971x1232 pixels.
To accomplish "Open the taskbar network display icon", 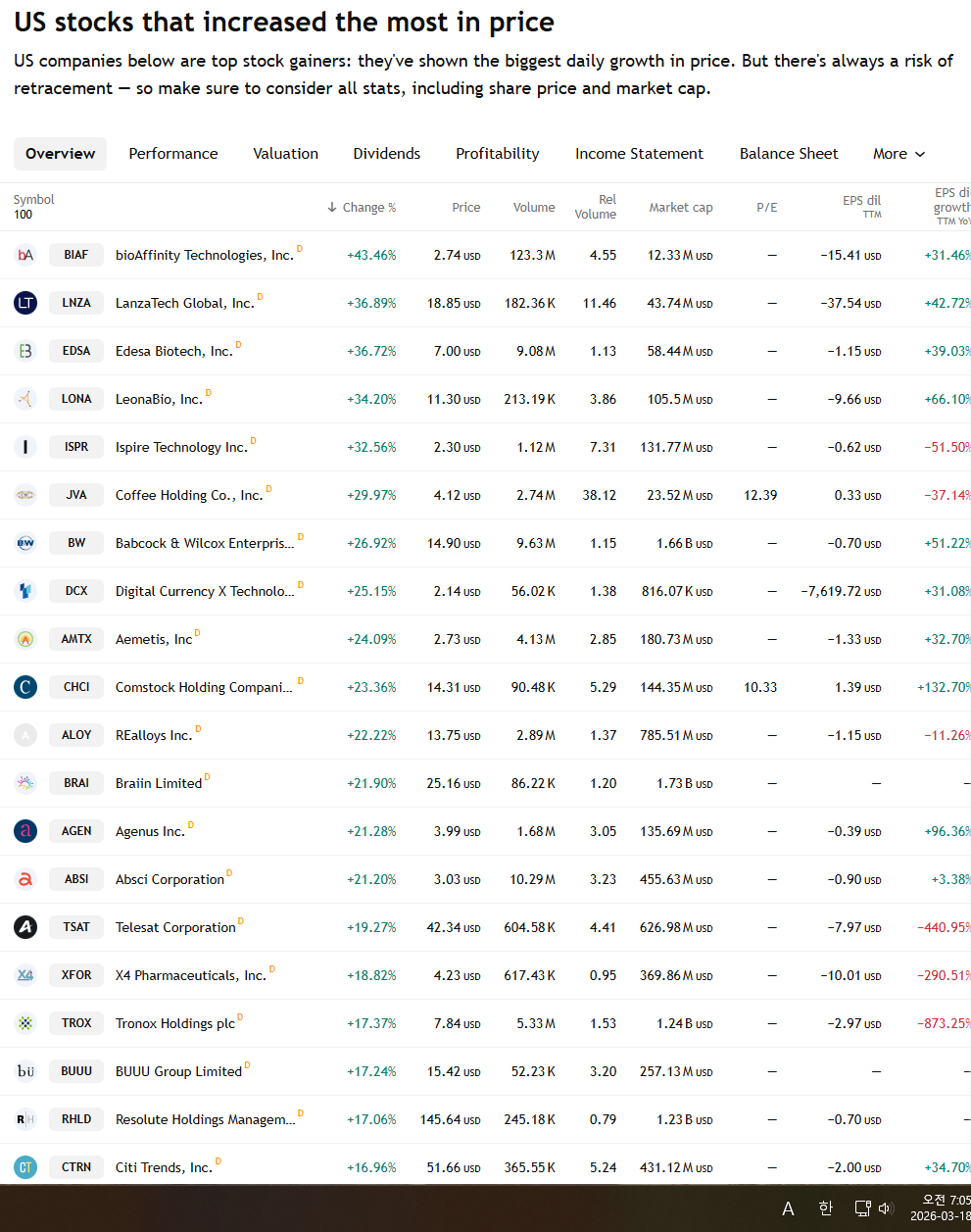I will point(862,1208).
